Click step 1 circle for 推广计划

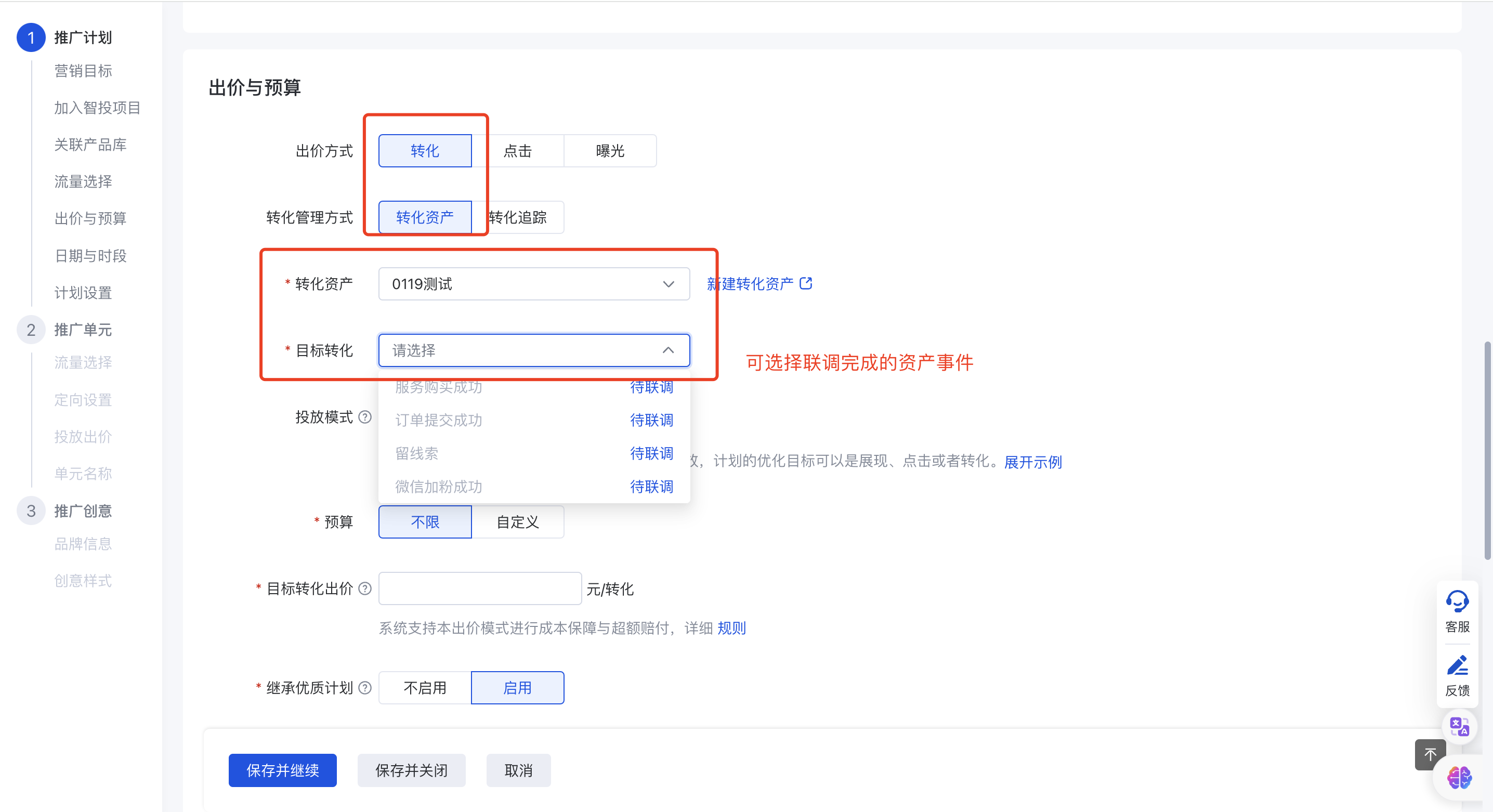[31, 37]
